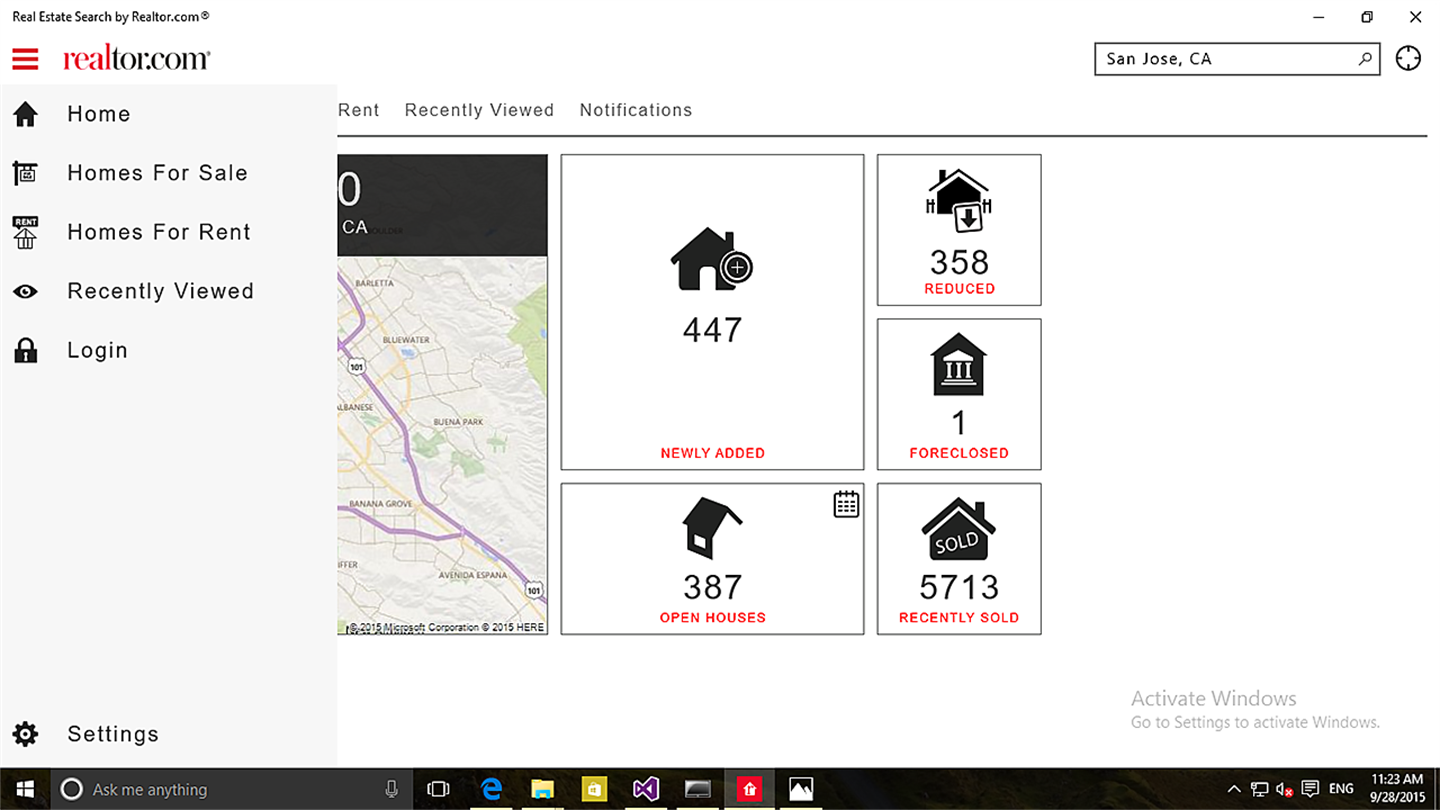Open the Action Center notifications icon
This screenshot has height=810, width=1440.
[1310, 789]
